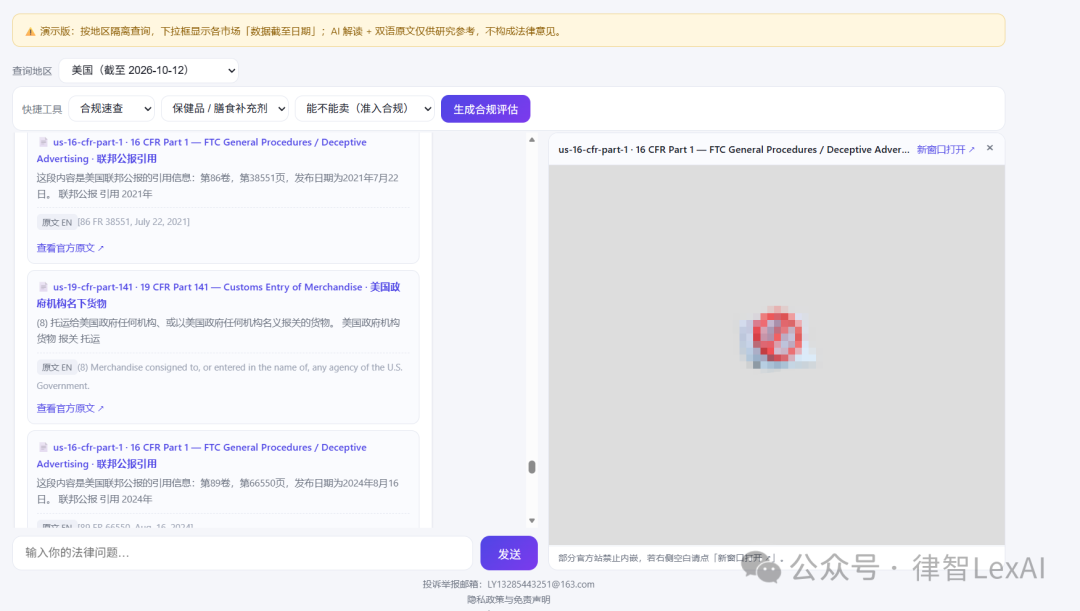This screenshot has width=1080, height=611.
Task: Click the blocked-content icon in the preview pane
Action: (777, 337)
